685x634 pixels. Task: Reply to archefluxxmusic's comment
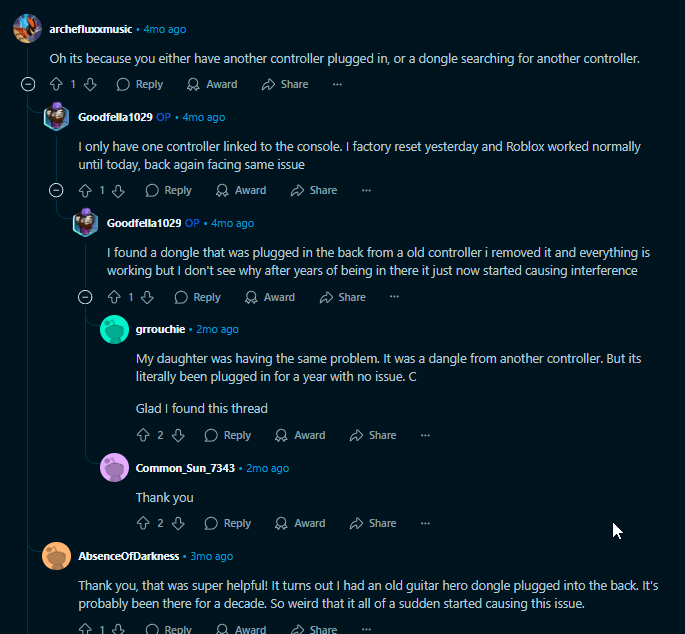pyautogui.click(x=139, y=85)
